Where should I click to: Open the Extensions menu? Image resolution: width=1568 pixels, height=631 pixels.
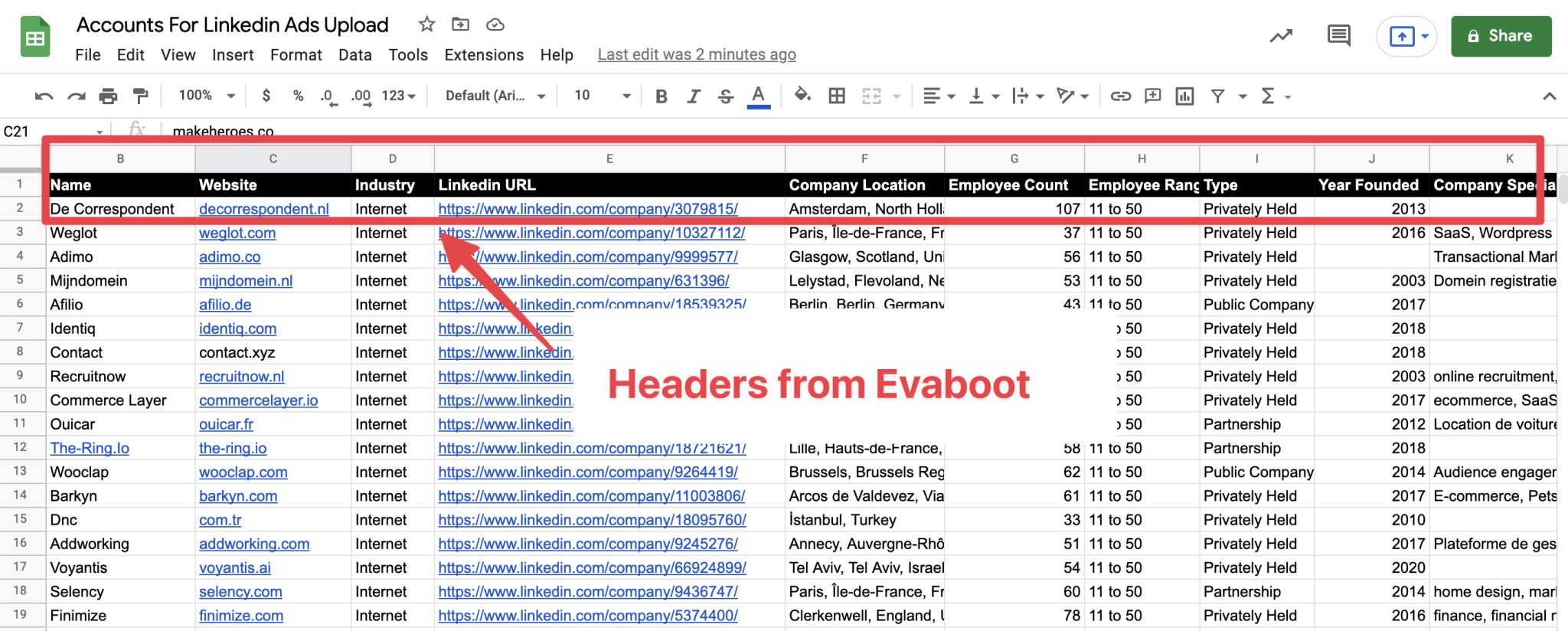(484, 54)
